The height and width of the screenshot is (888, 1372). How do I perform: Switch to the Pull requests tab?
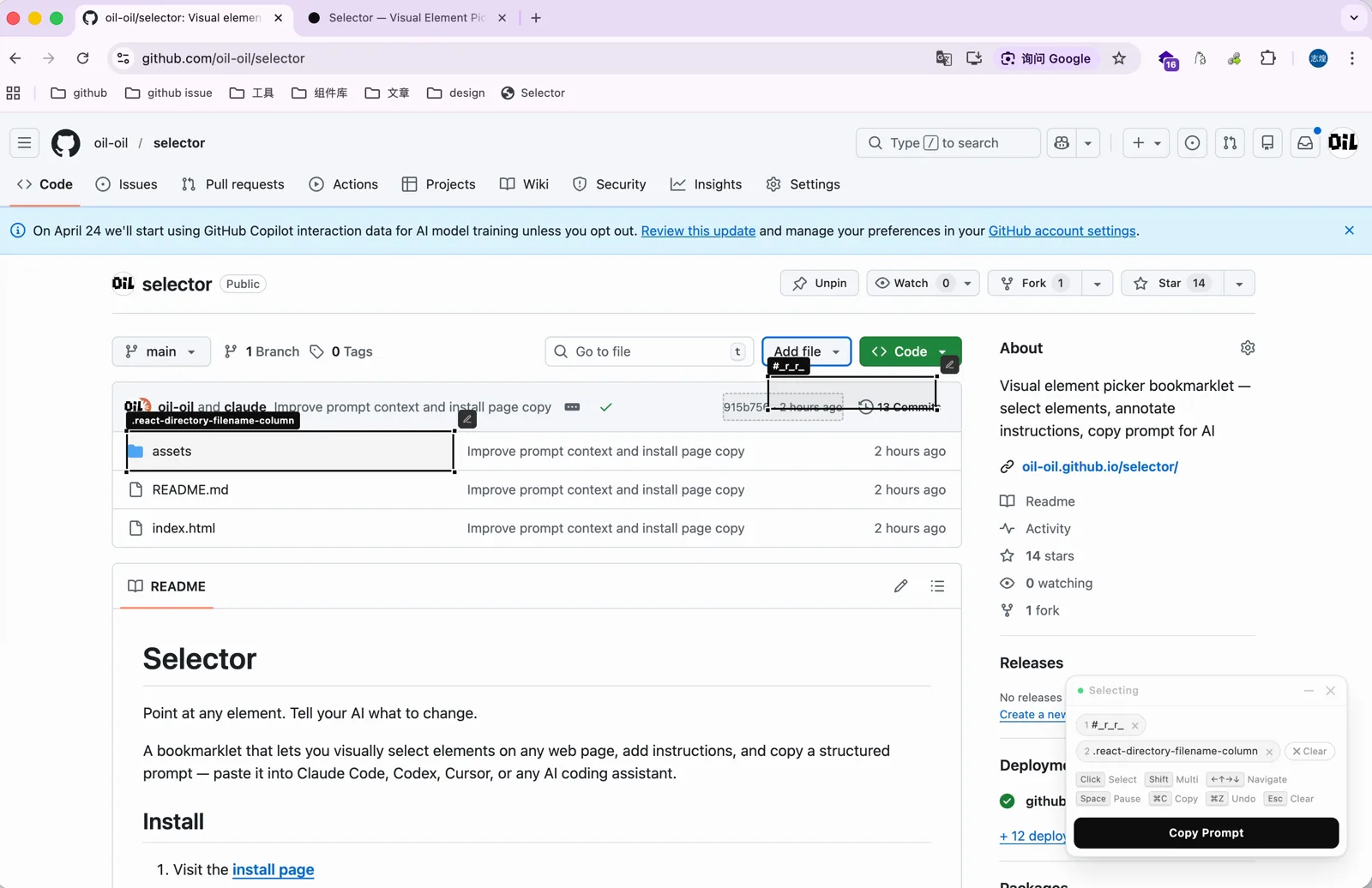coord(233,184)
